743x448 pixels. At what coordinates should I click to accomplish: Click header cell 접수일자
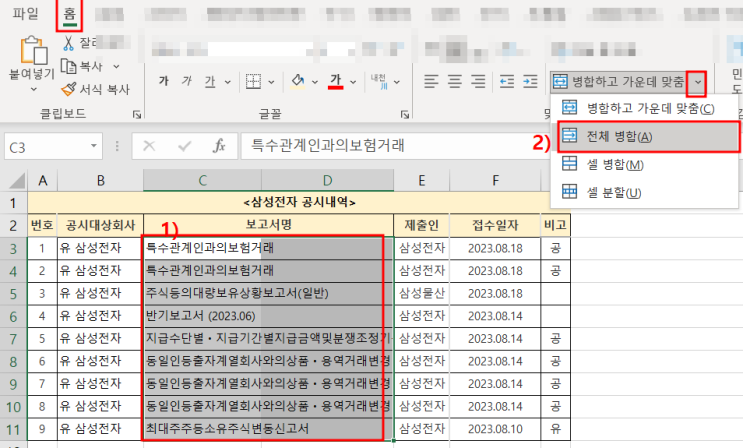(x=495, y=225)
